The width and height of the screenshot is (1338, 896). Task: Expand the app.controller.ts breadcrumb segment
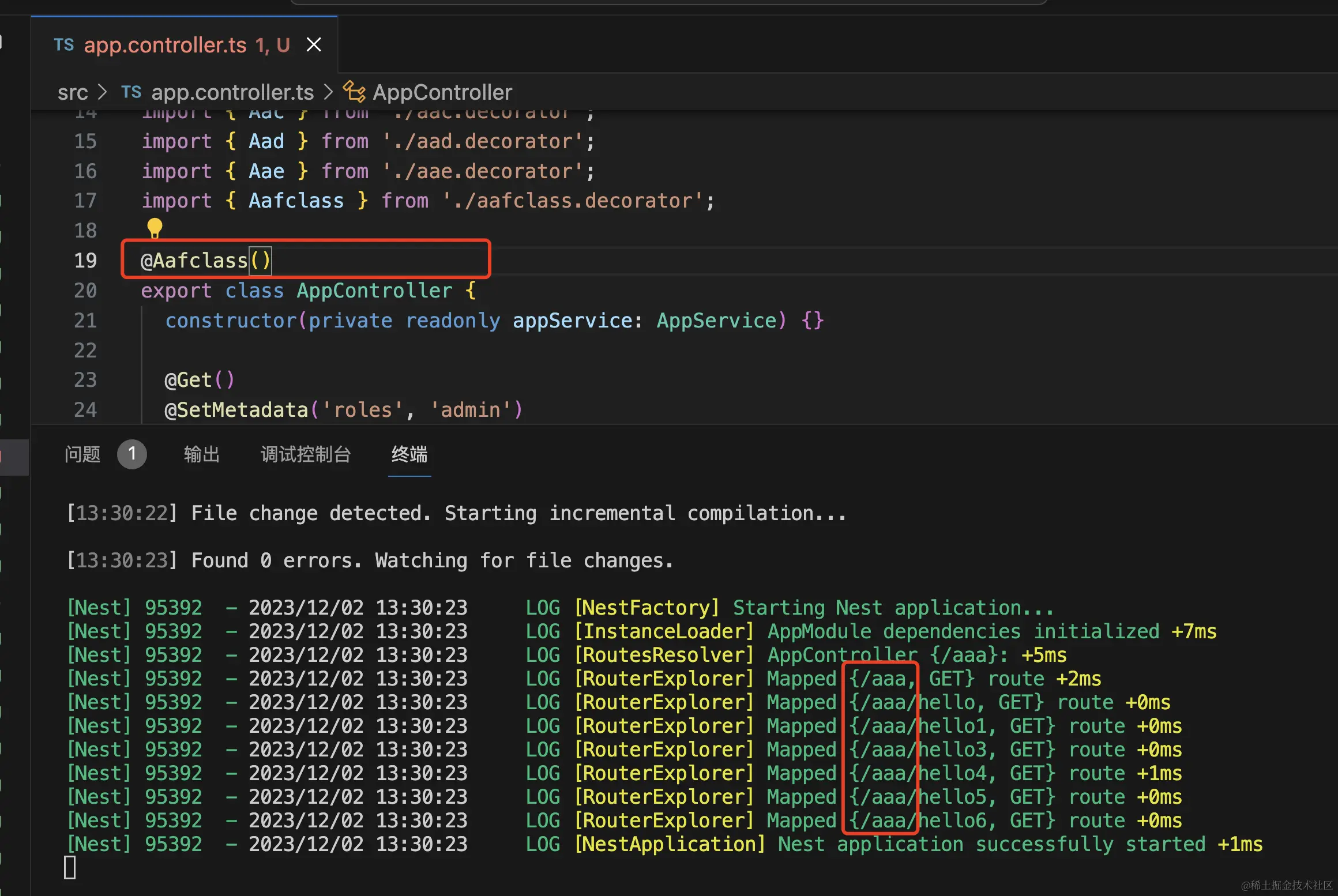pos(232,92)
